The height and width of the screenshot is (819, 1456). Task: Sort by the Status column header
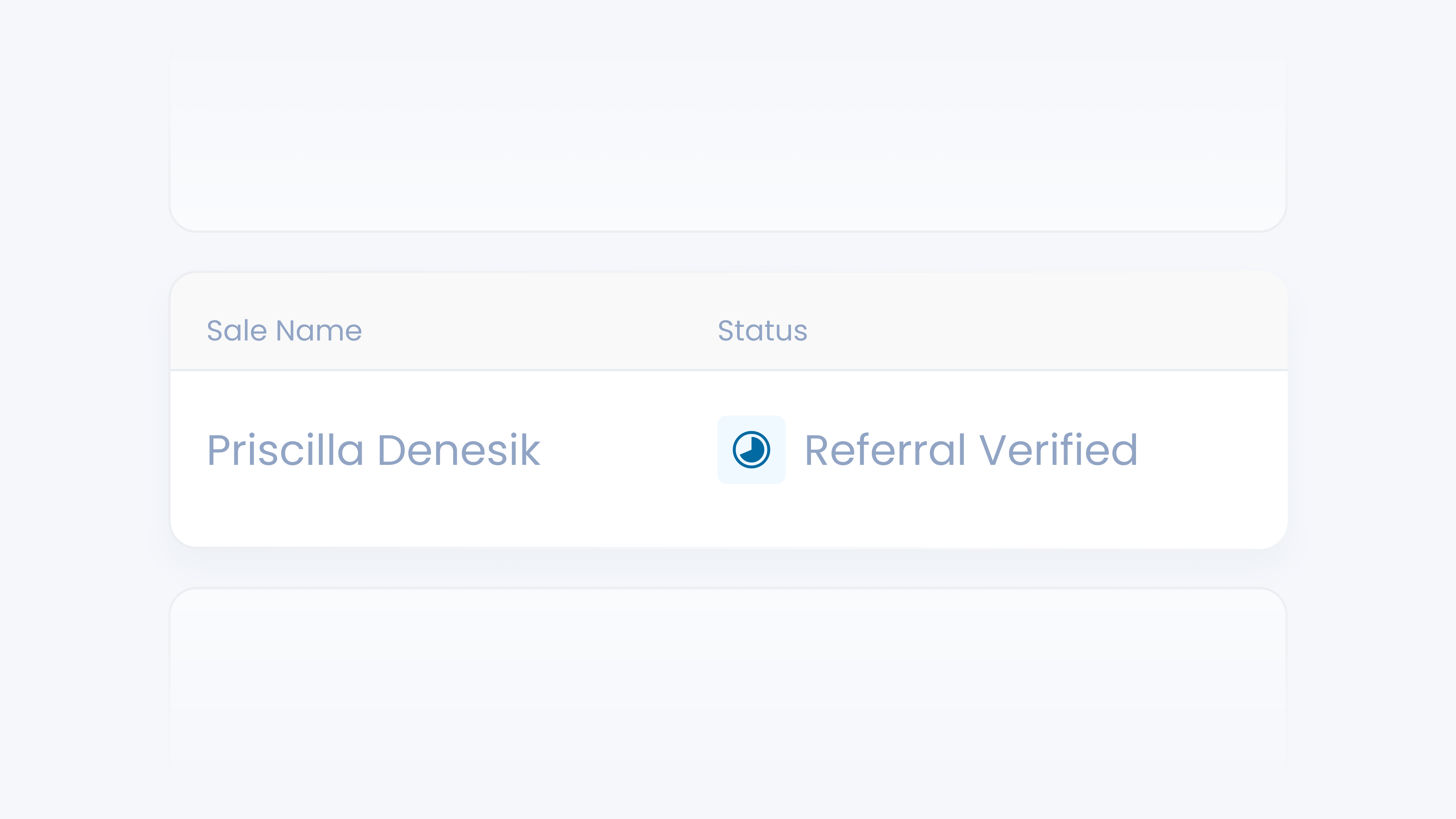pyautogui.click(x=763, y=331)
